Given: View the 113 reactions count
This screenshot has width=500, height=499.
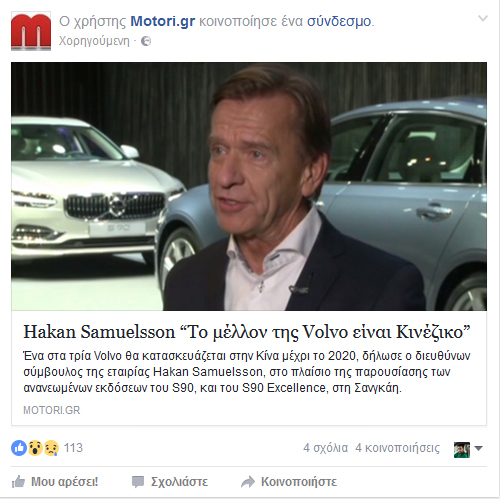Looking at the screenshot, I should (73, 448).
